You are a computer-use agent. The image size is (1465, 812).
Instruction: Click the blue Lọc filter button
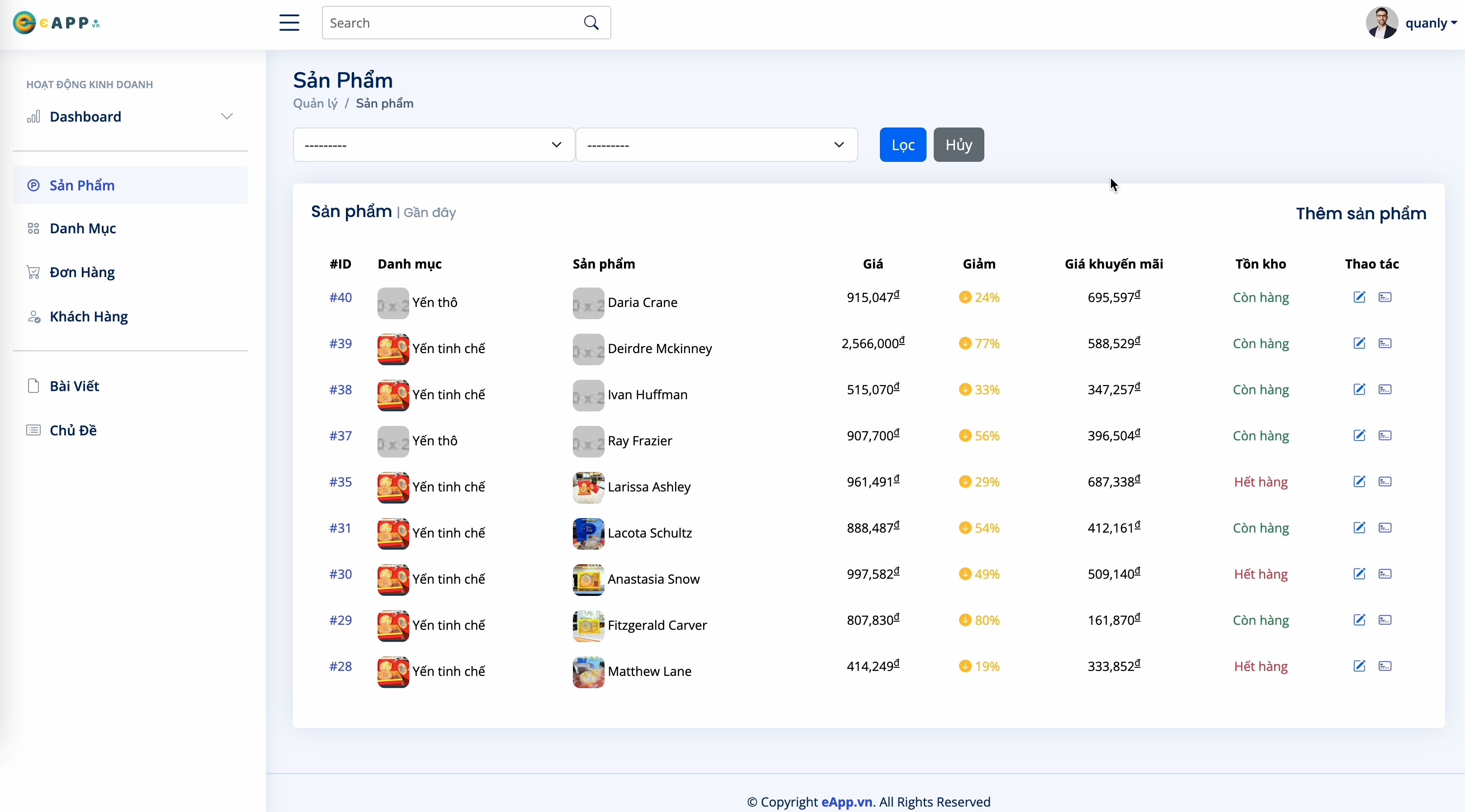click(903, 145)
